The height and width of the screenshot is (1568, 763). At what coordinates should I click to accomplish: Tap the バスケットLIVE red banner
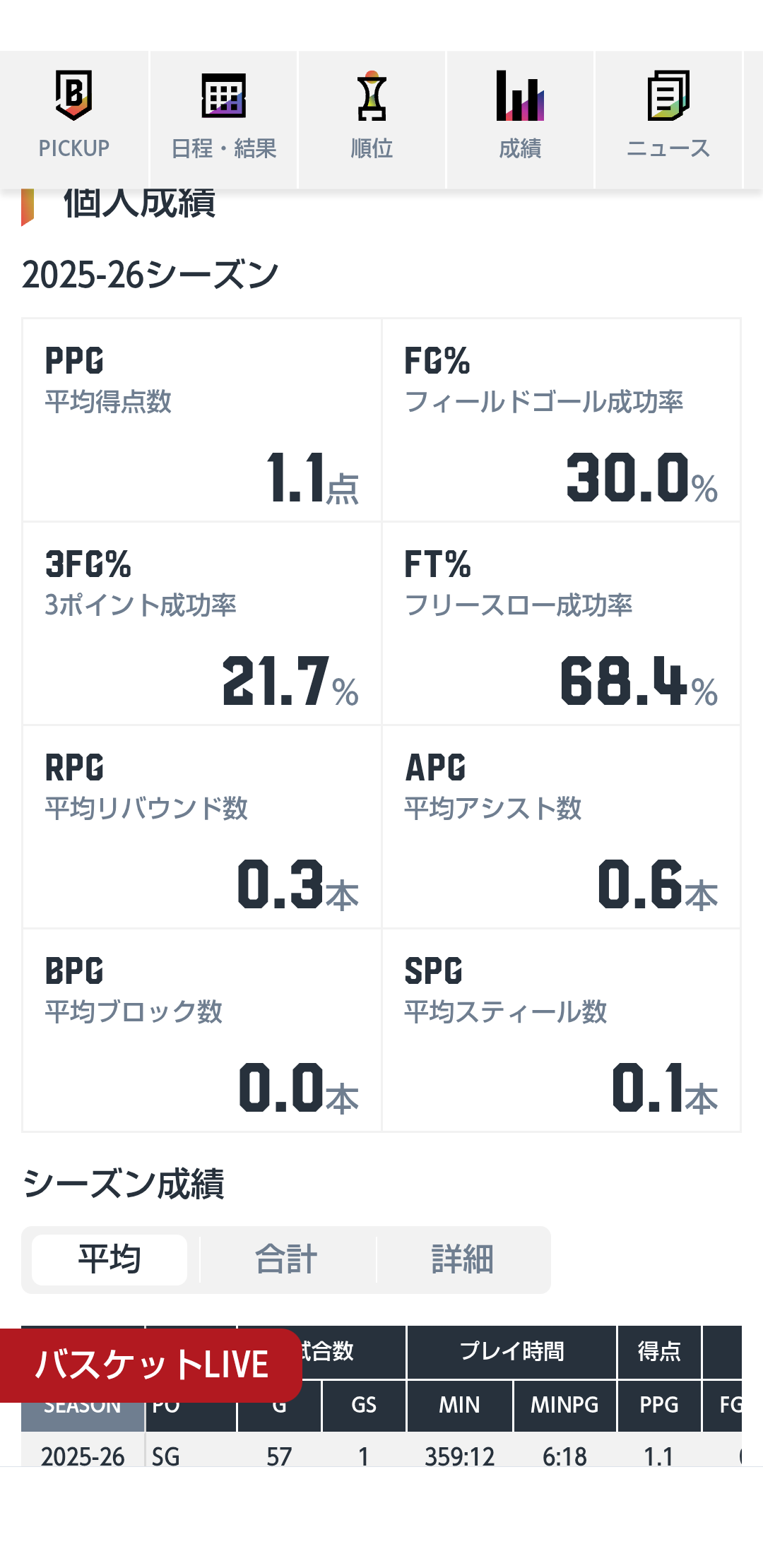click(150, 1365)
